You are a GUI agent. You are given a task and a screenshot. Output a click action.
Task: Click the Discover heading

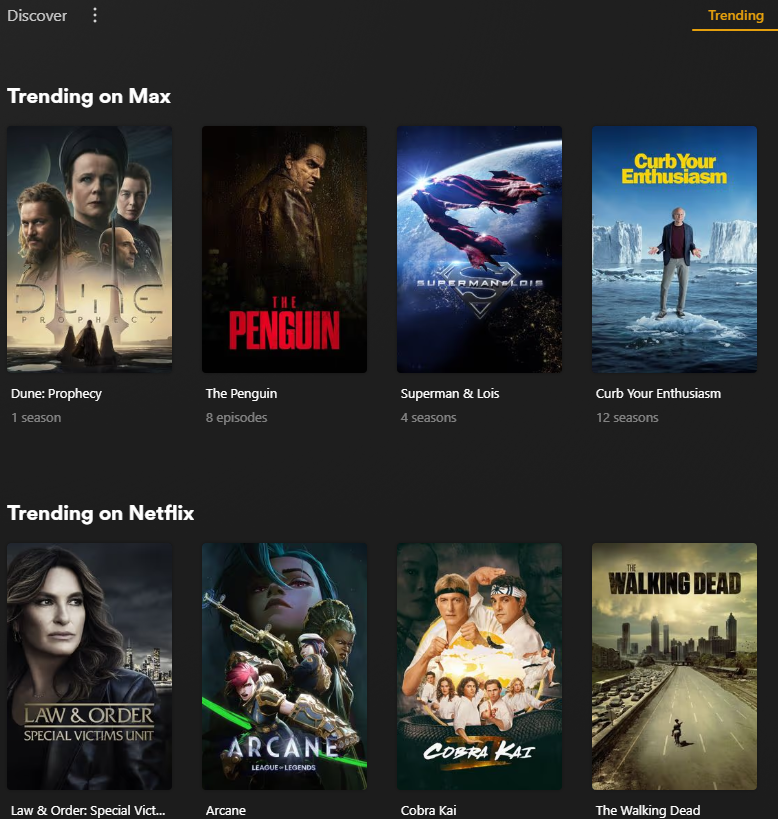click(x=37, y=16)
